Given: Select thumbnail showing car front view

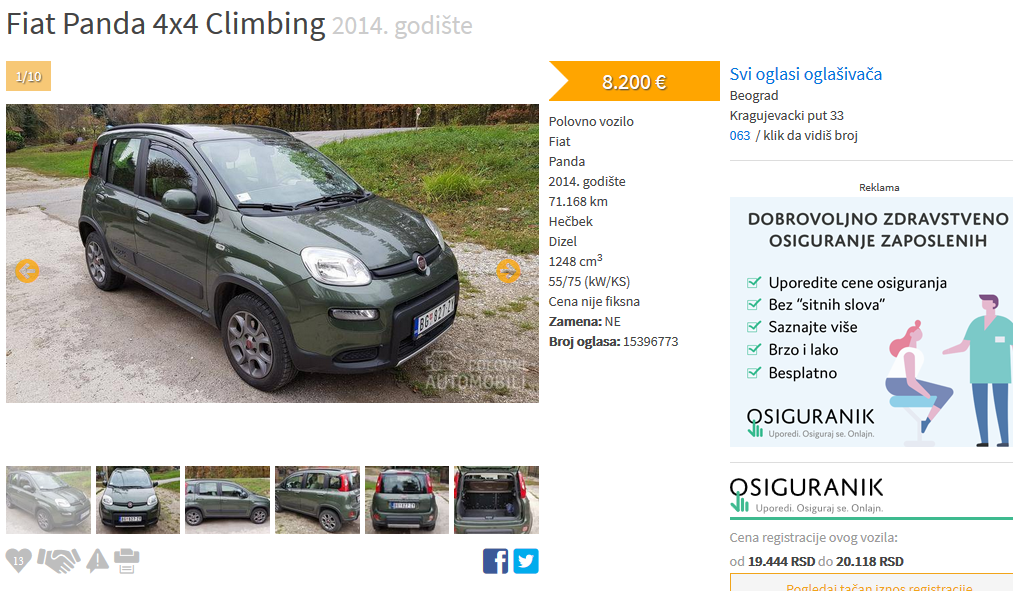Looking at the screenshot, I should coord(138,500).
